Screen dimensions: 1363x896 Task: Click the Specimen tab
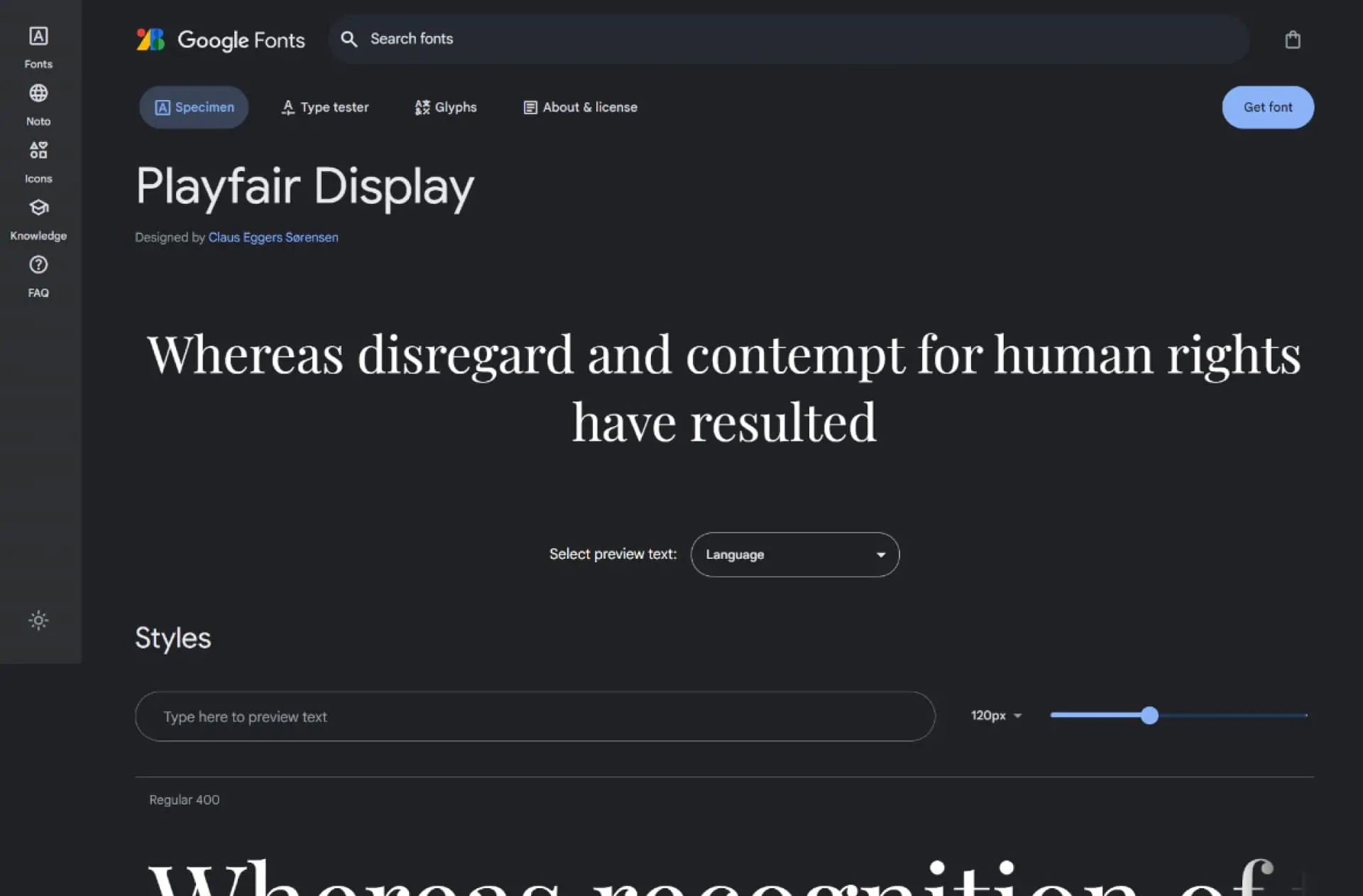pyautogui.click(x=193, y=107)
